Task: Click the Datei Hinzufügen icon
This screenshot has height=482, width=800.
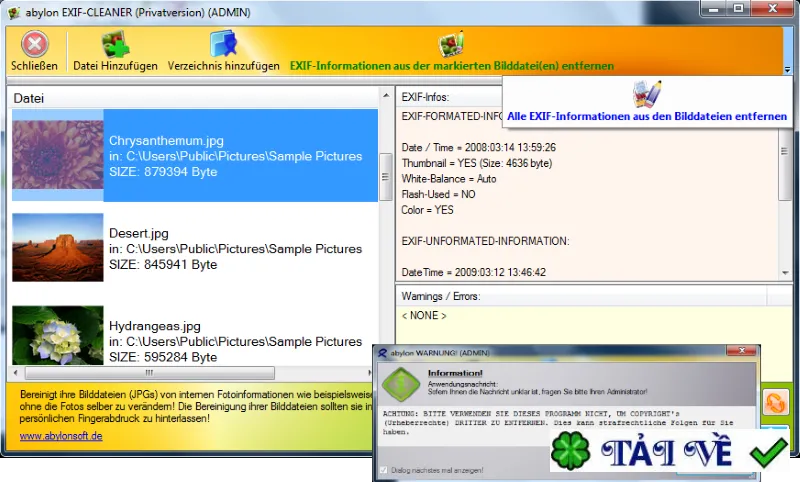Action: pos(115,43)
